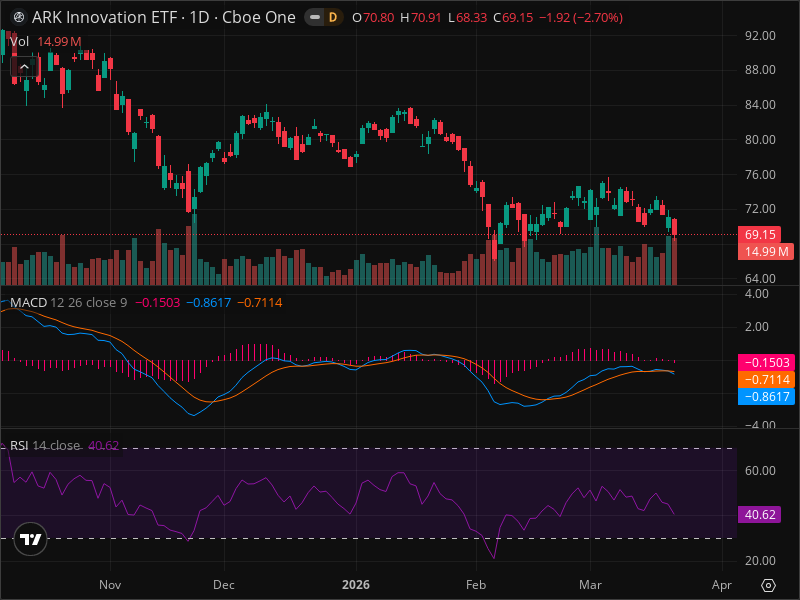
Task: Click the MACD 4.00 scale label
Action: pyautogui.click(x=756, y=294)
